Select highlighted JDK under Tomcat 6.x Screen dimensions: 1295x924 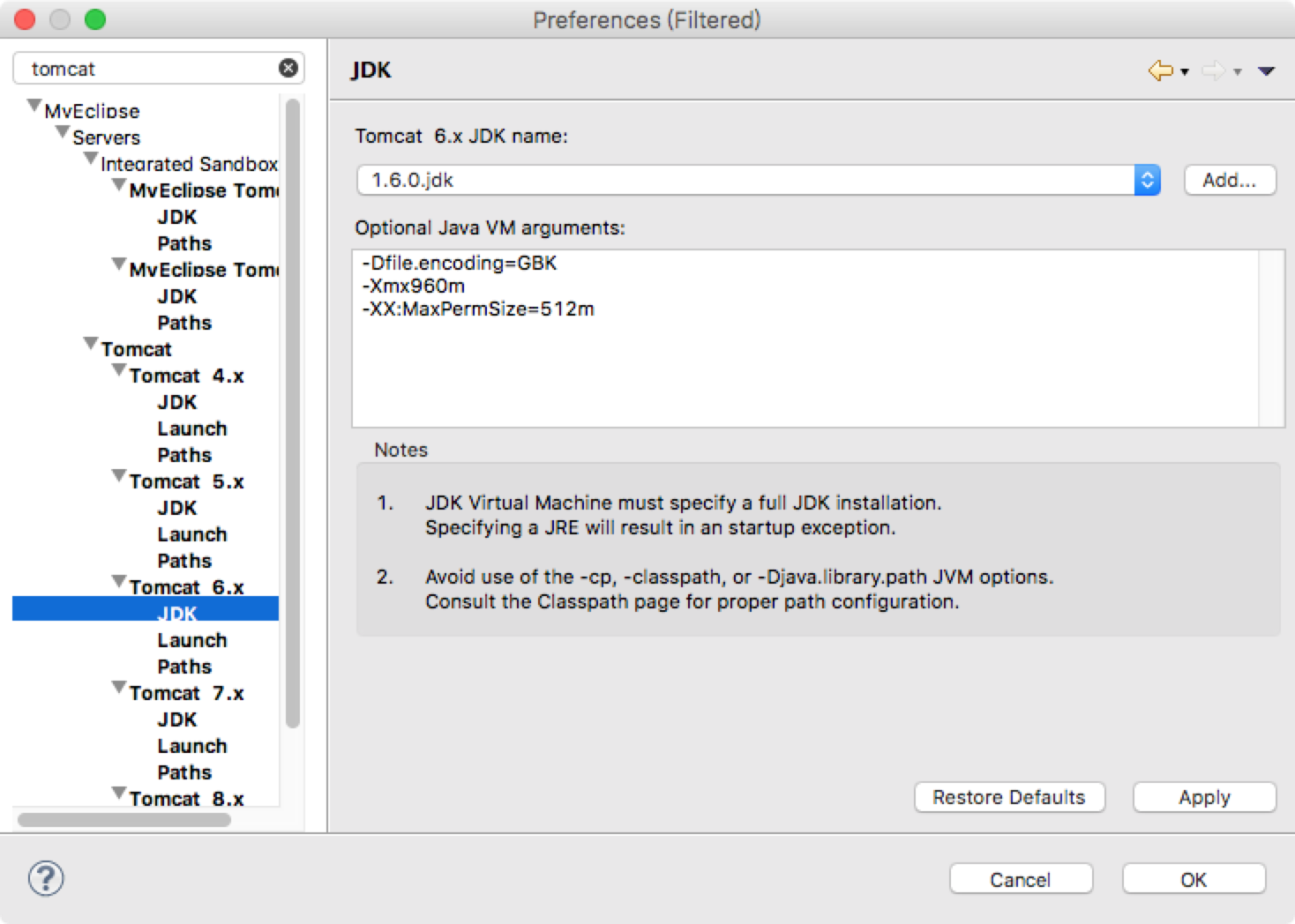(146, 609)
